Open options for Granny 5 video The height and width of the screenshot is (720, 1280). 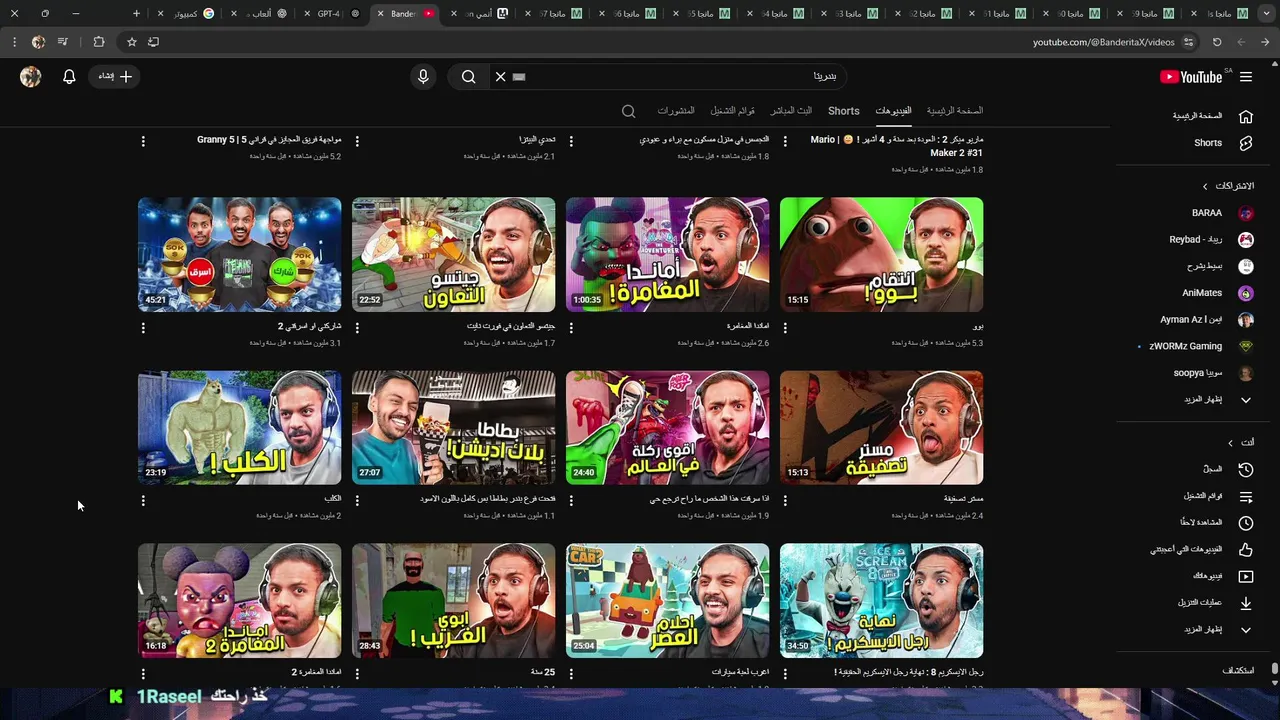(143, 141)
